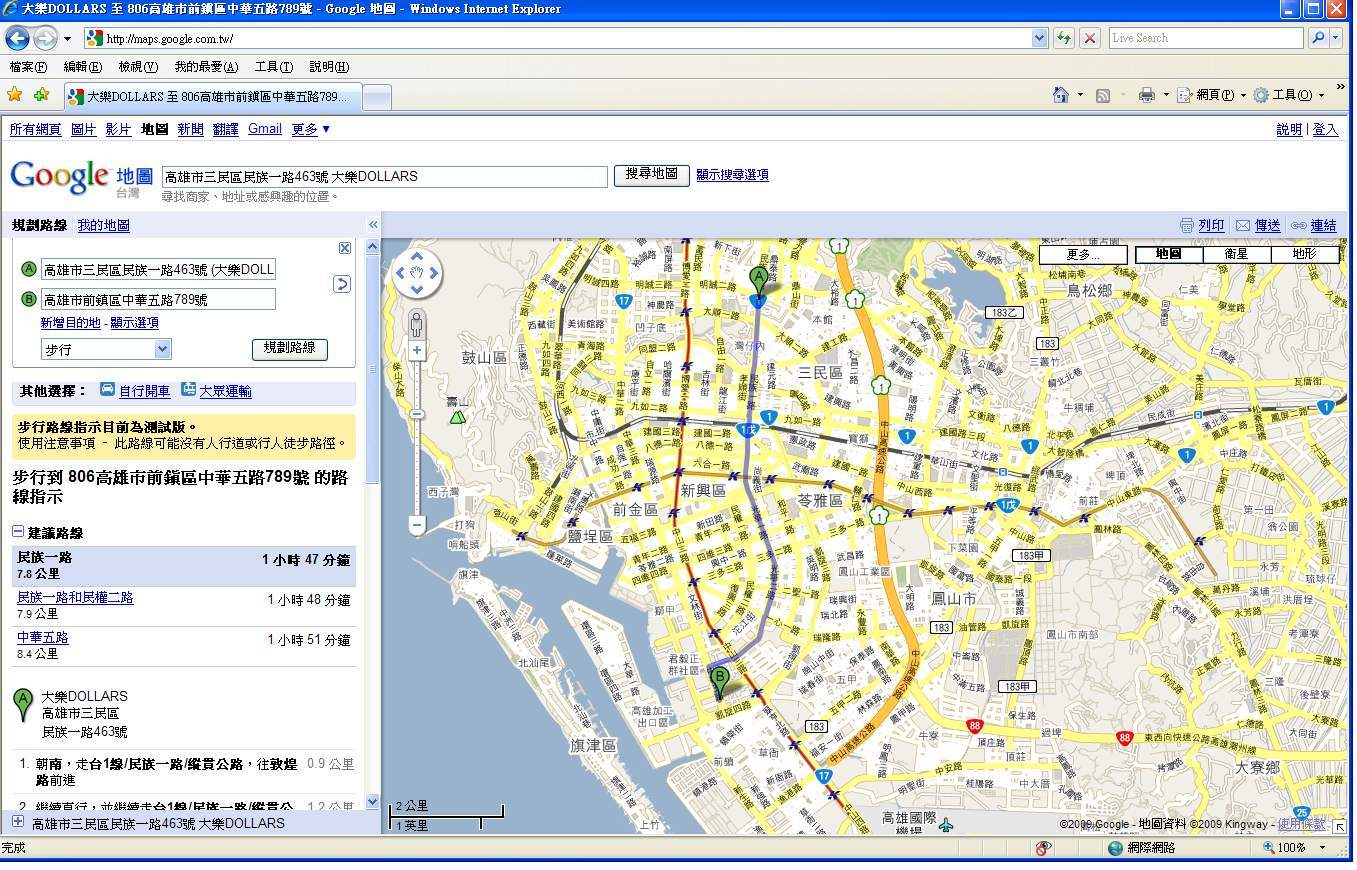
Task: Click the map pan control compass
Action: [417, 273]
